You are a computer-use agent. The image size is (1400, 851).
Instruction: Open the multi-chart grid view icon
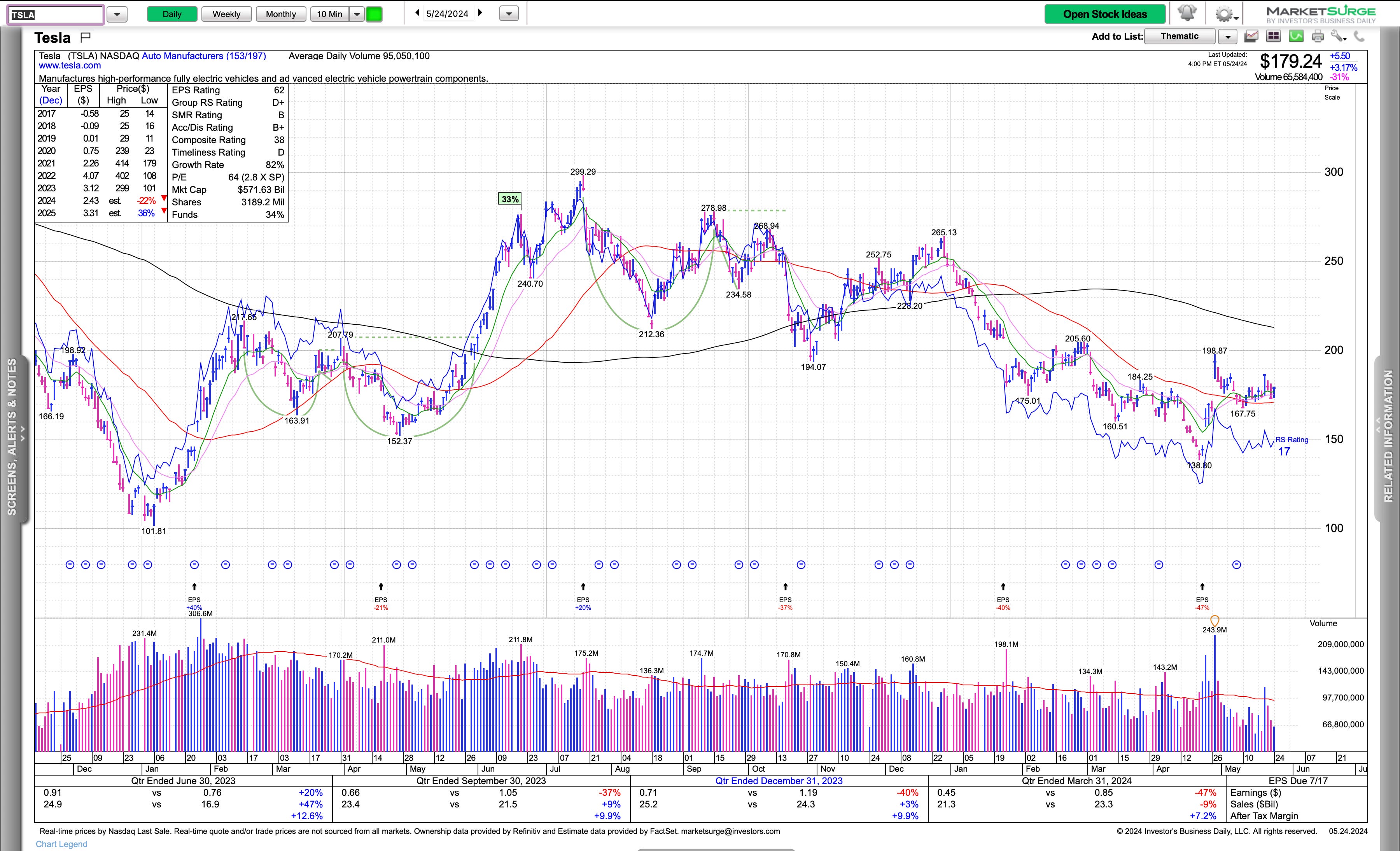(1273, 36)
